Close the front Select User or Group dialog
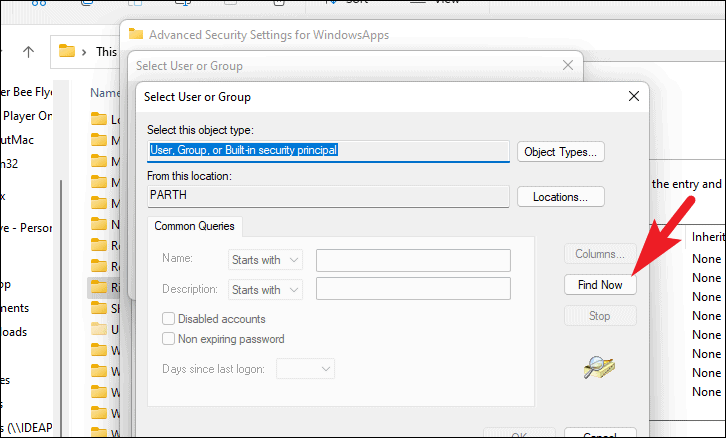 pyautogui.click(x=634, y=96)
